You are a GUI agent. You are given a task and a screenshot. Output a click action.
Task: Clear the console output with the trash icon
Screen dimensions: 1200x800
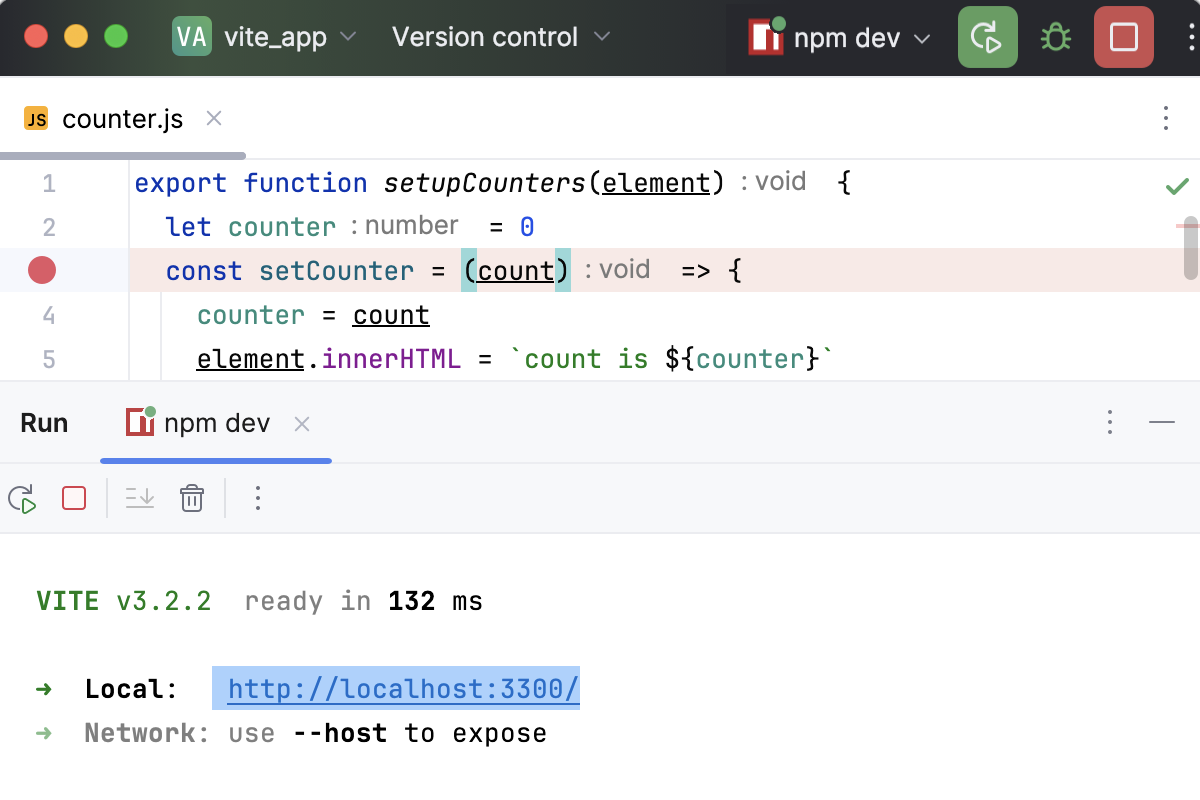click(191, 498)
